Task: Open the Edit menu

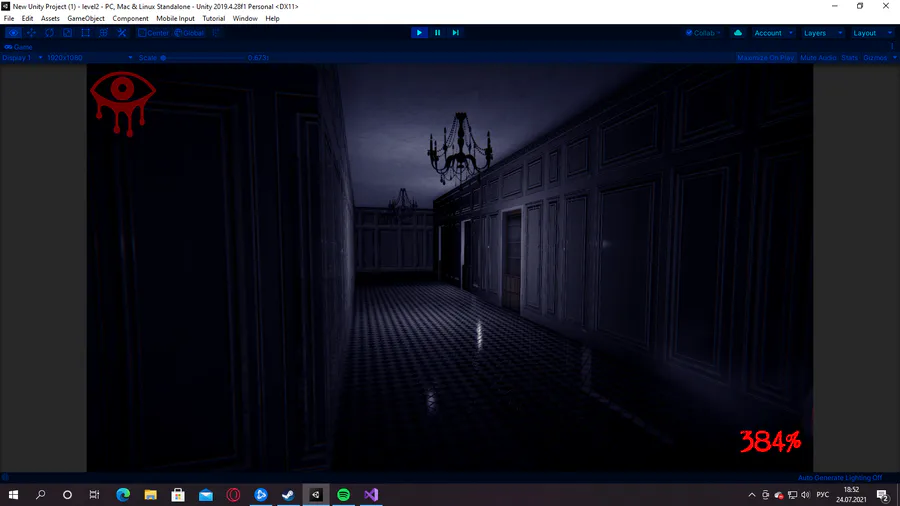Action: (x=27, y=18)
